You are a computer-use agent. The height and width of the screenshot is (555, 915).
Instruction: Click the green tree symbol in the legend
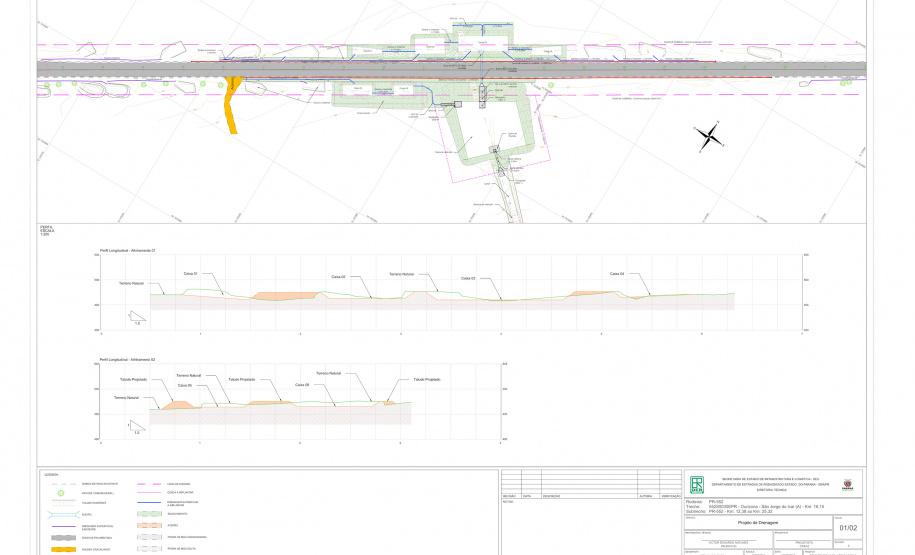(62, 493)
